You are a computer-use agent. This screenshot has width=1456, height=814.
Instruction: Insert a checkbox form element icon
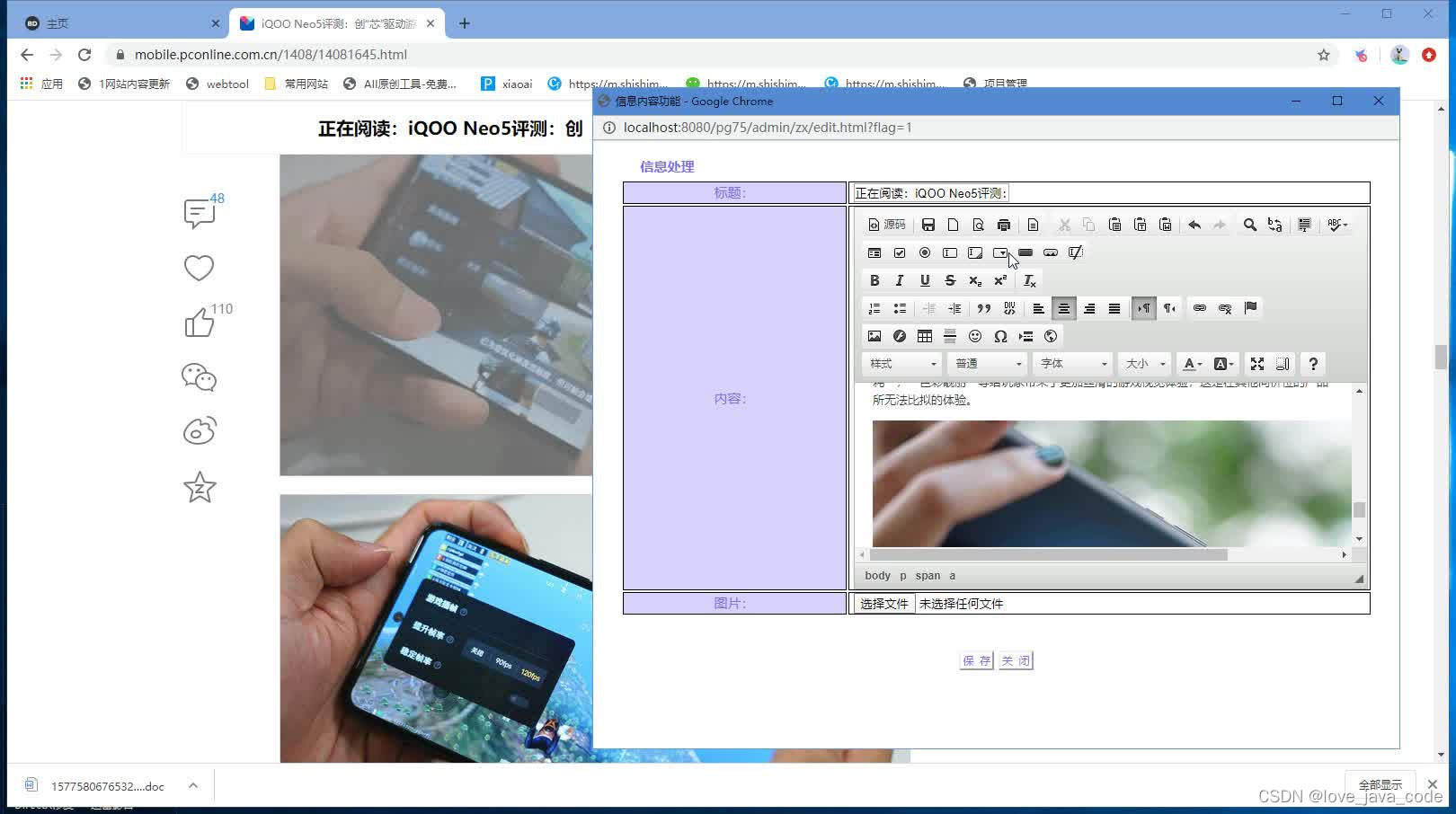coord(900,252)
